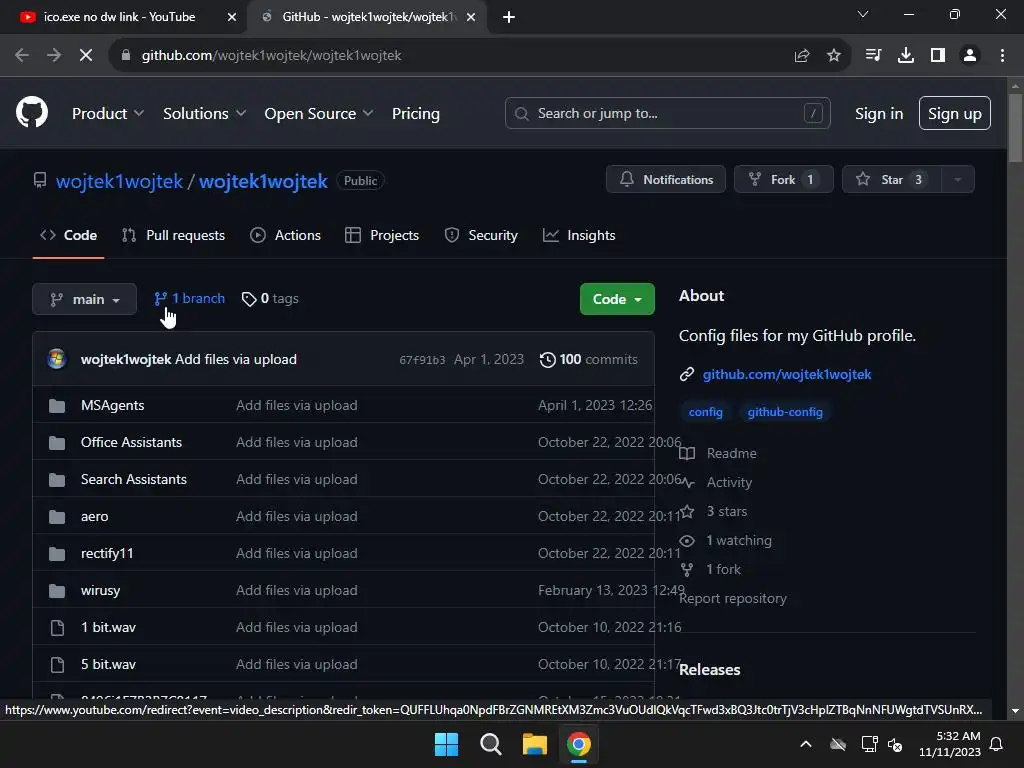Select the Code tab

point(69,235)
